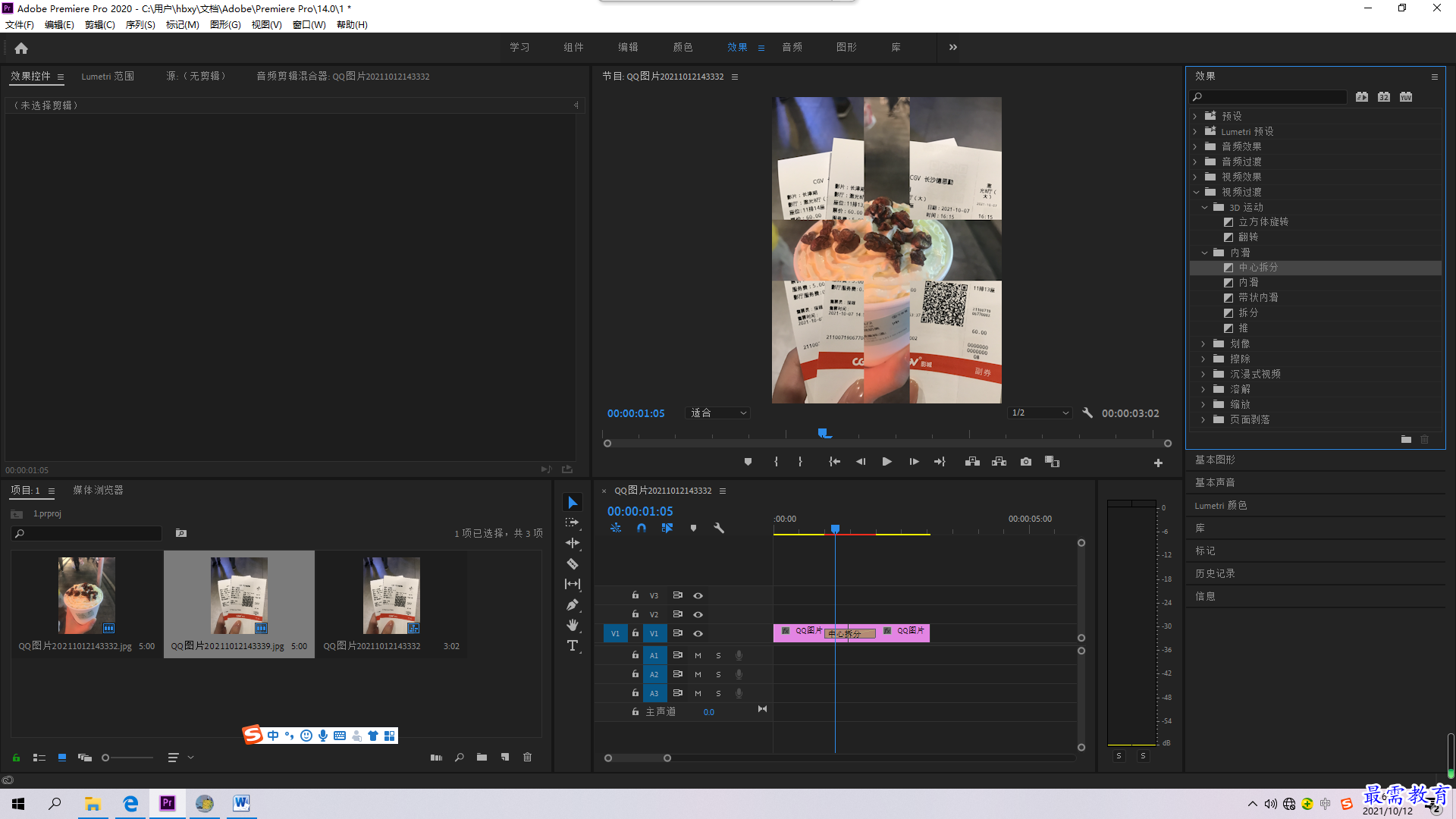Select the Pen tool
The width and height of the screenshot is (1456, 819).
(573, 605)
